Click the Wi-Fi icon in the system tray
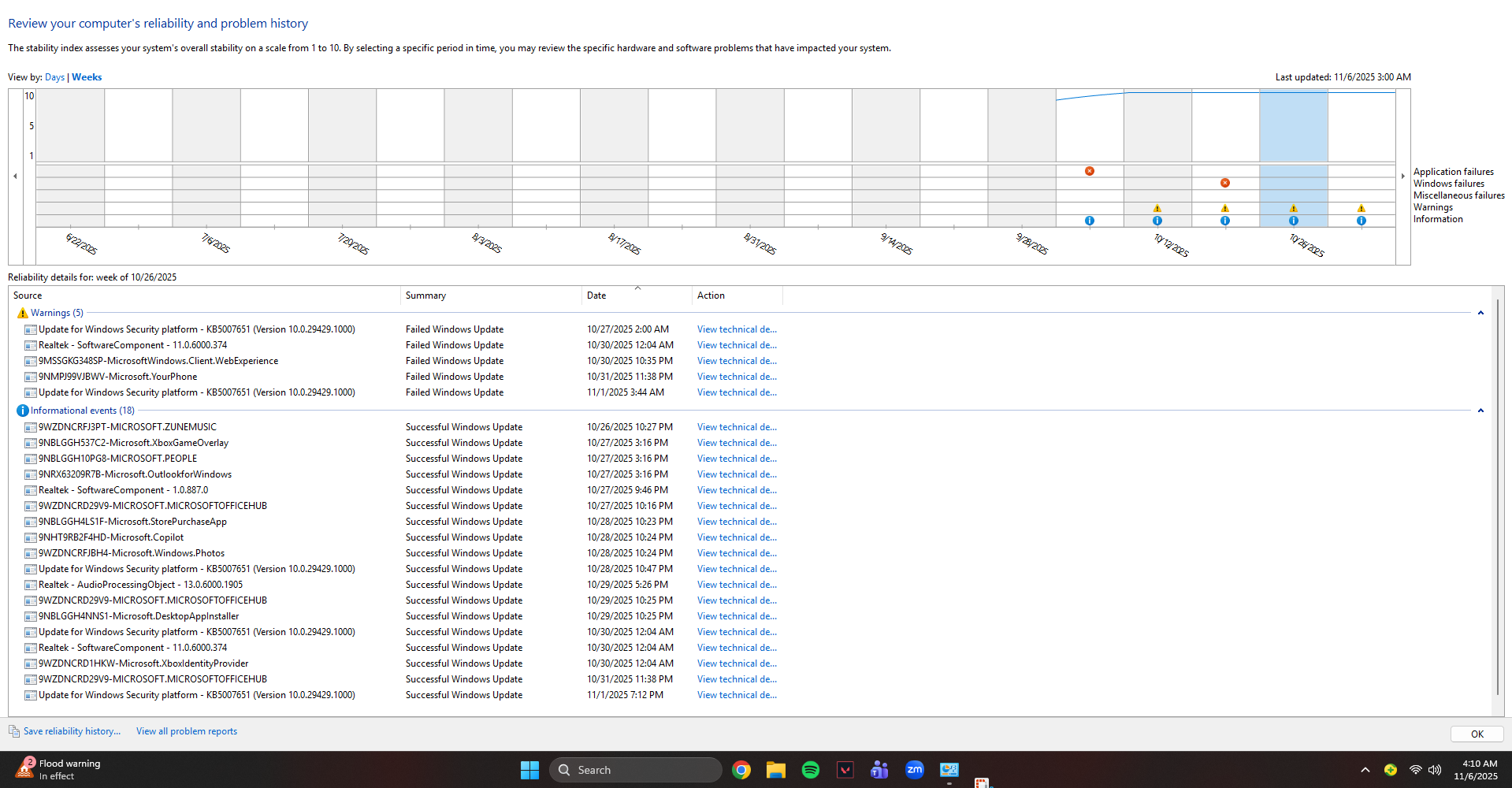The image size is (1512, 788). (1416, 770)
